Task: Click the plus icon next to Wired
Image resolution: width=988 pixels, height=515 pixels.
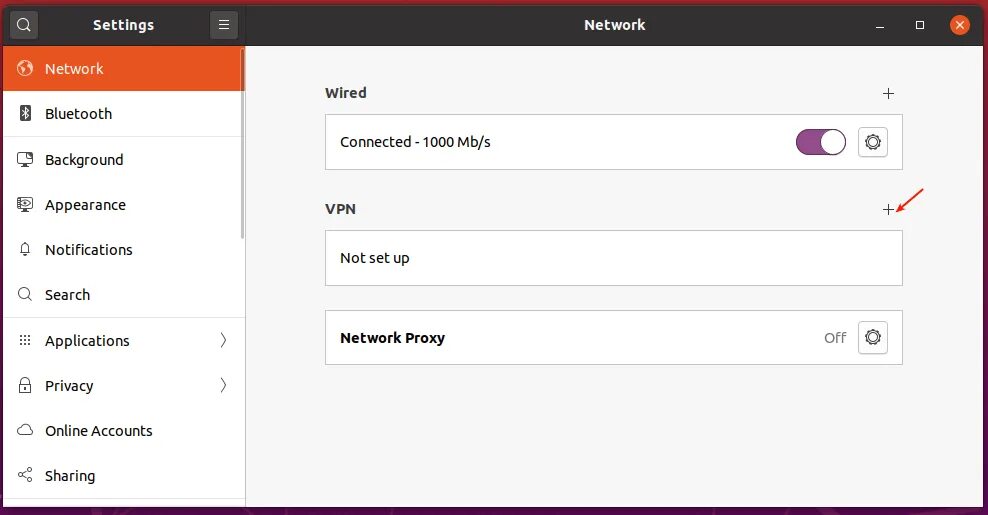Action: point(888,93)
